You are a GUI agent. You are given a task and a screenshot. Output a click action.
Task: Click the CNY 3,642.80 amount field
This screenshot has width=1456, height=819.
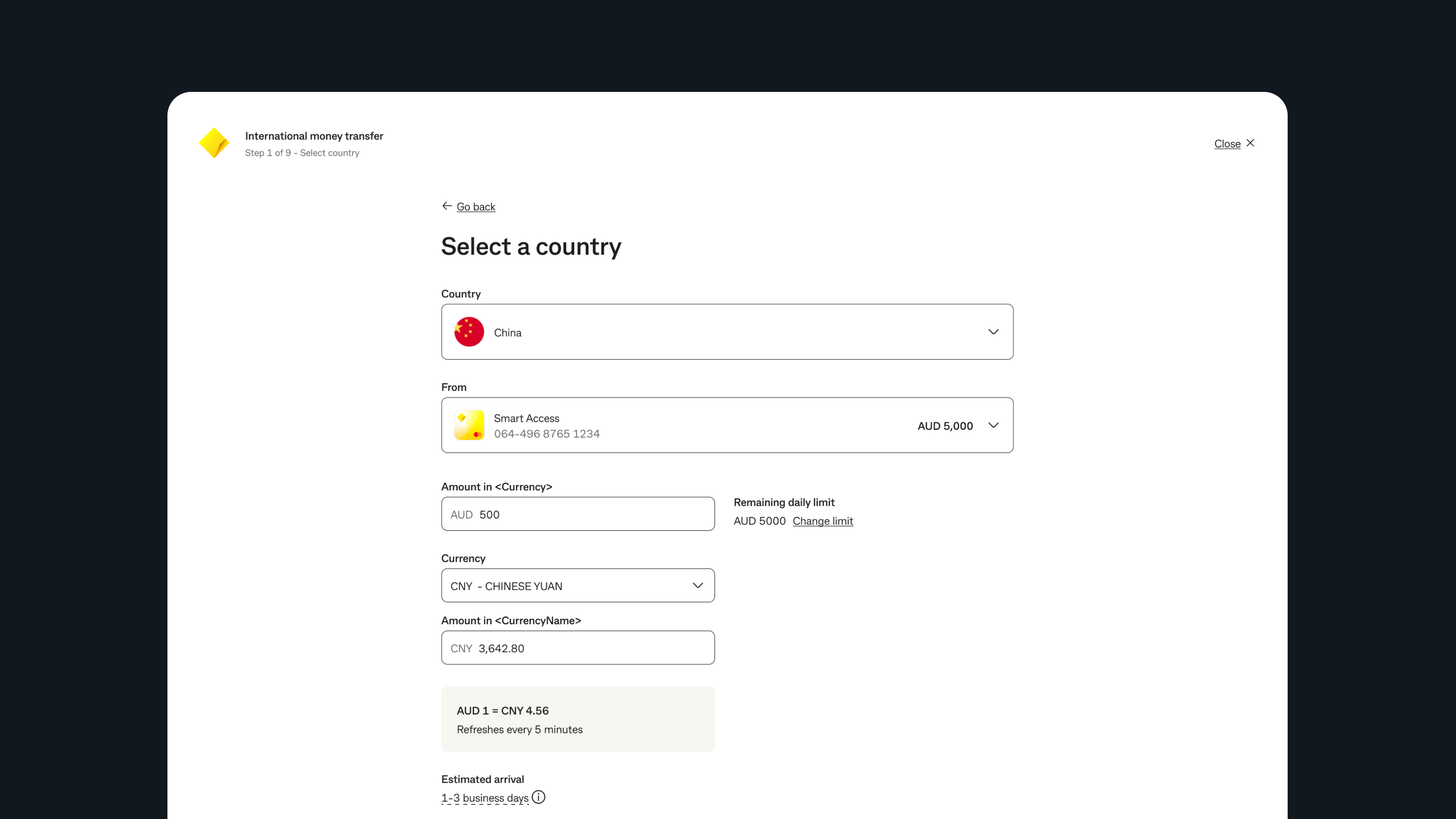point(577,648)
